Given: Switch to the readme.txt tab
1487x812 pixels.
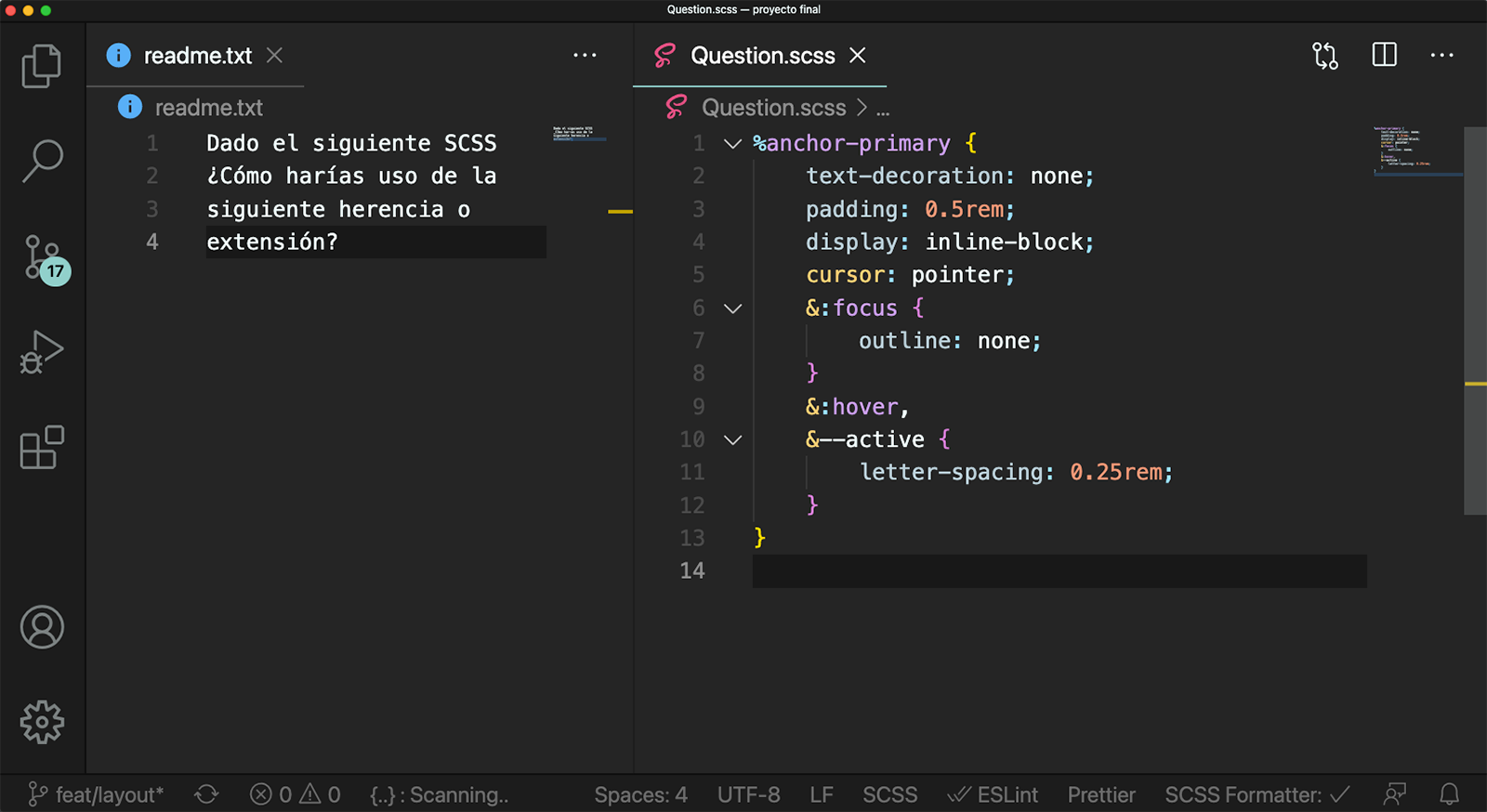Looking at the screenshot, I should [x=197, y=56].
